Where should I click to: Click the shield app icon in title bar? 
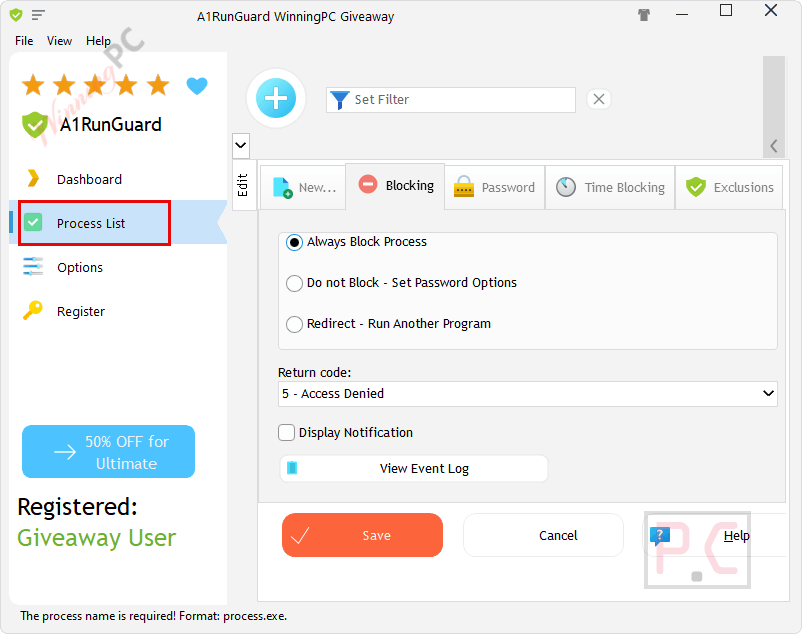(16, 15)
